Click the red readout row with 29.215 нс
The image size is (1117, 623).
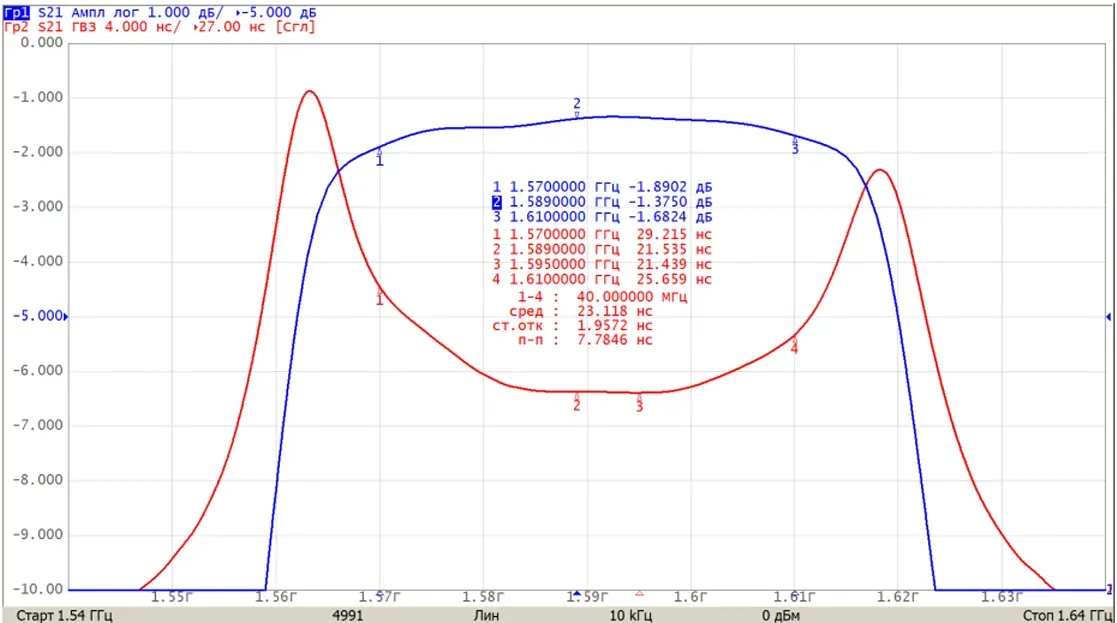(602, 234)
